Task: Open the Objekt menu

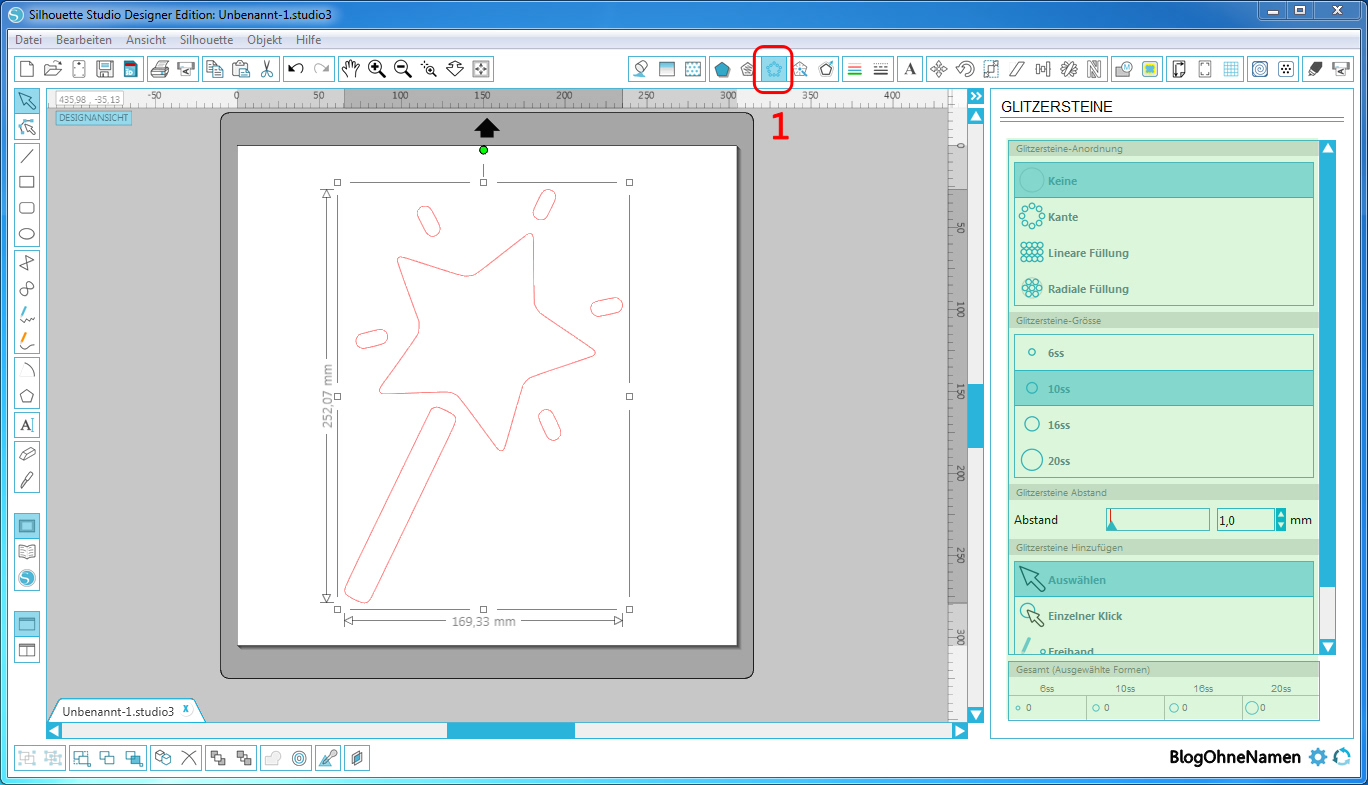Action: (x=264, y=40)
